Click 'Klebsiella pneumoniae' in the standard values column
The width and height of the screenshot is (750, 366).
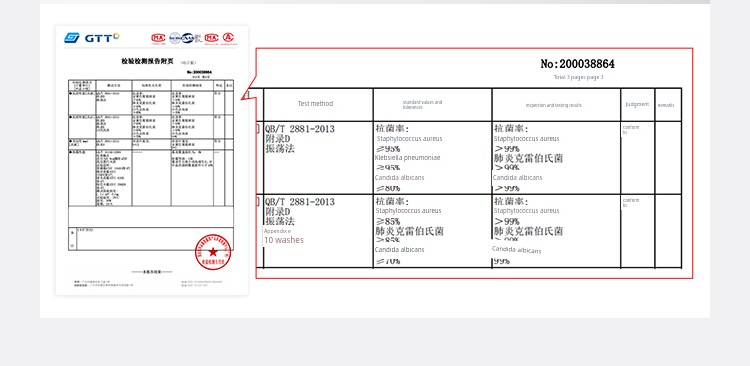click(407, 157)
